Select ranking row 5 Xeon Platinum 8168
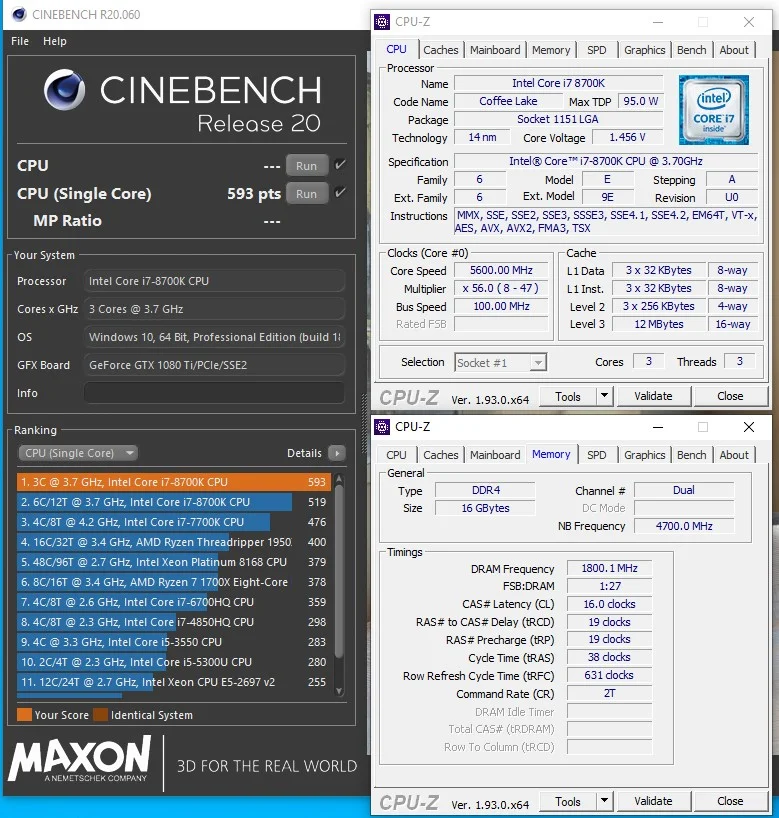This screenshot has width=779, height=818. 174,562
